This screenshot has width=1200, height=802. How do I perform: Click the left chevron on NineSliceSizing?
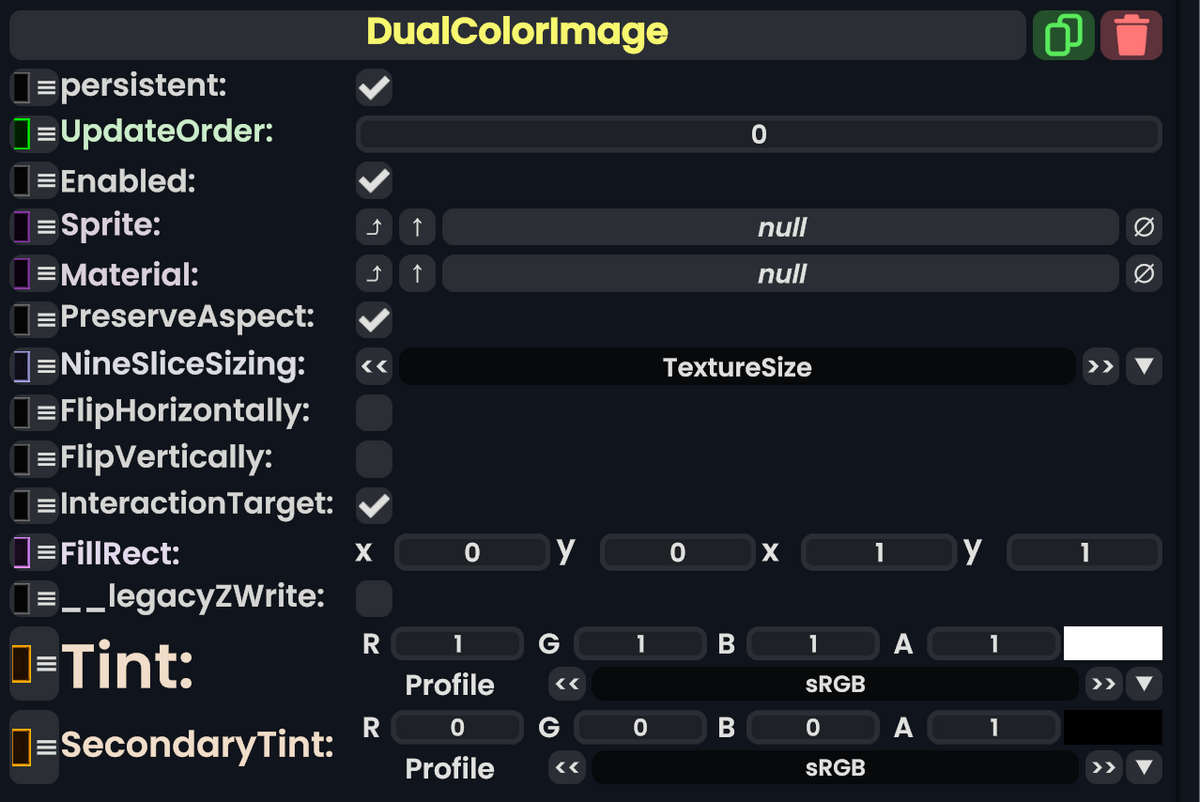pos(373,366)
